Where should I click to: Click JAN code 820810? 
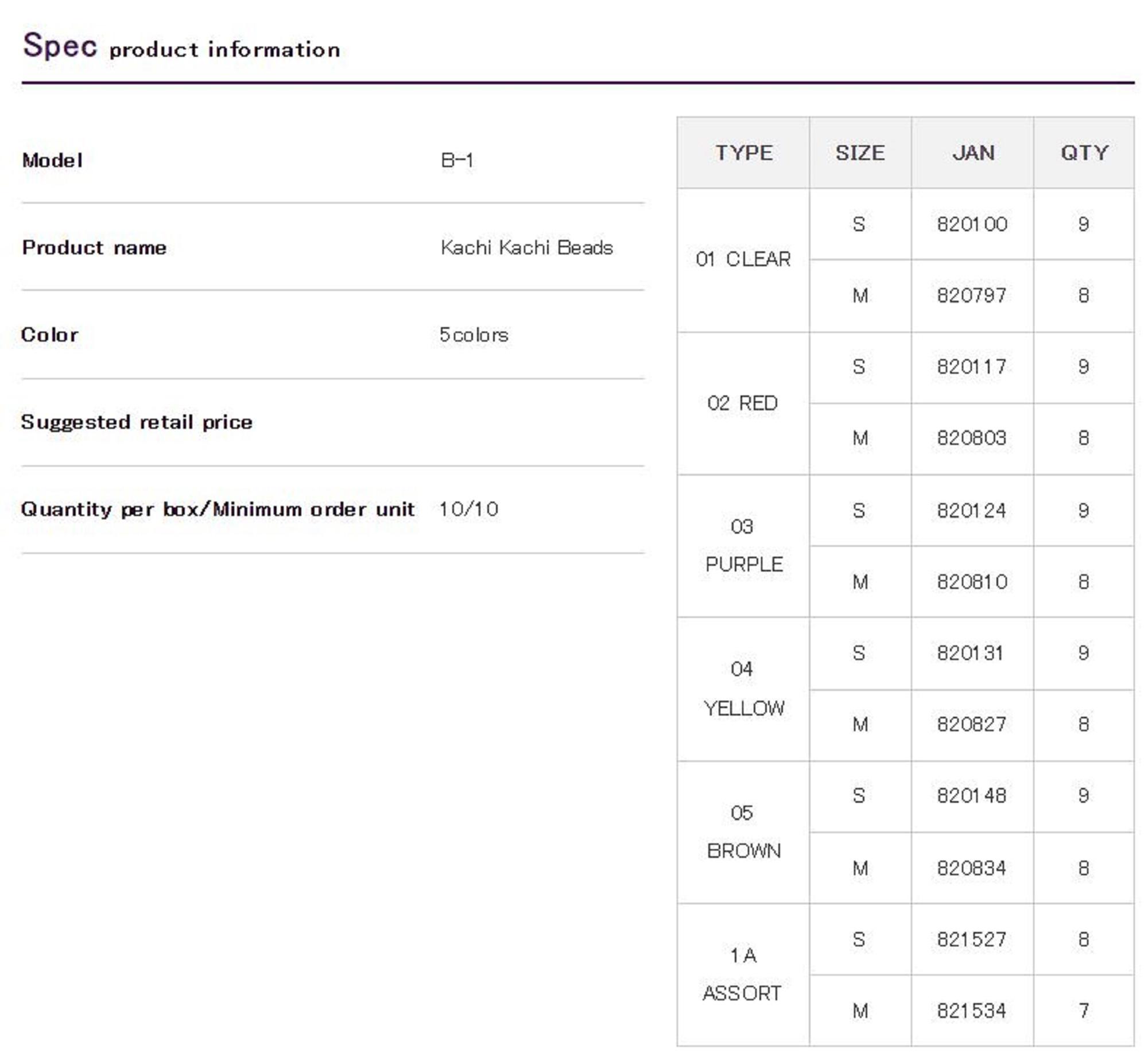(972, 582)
